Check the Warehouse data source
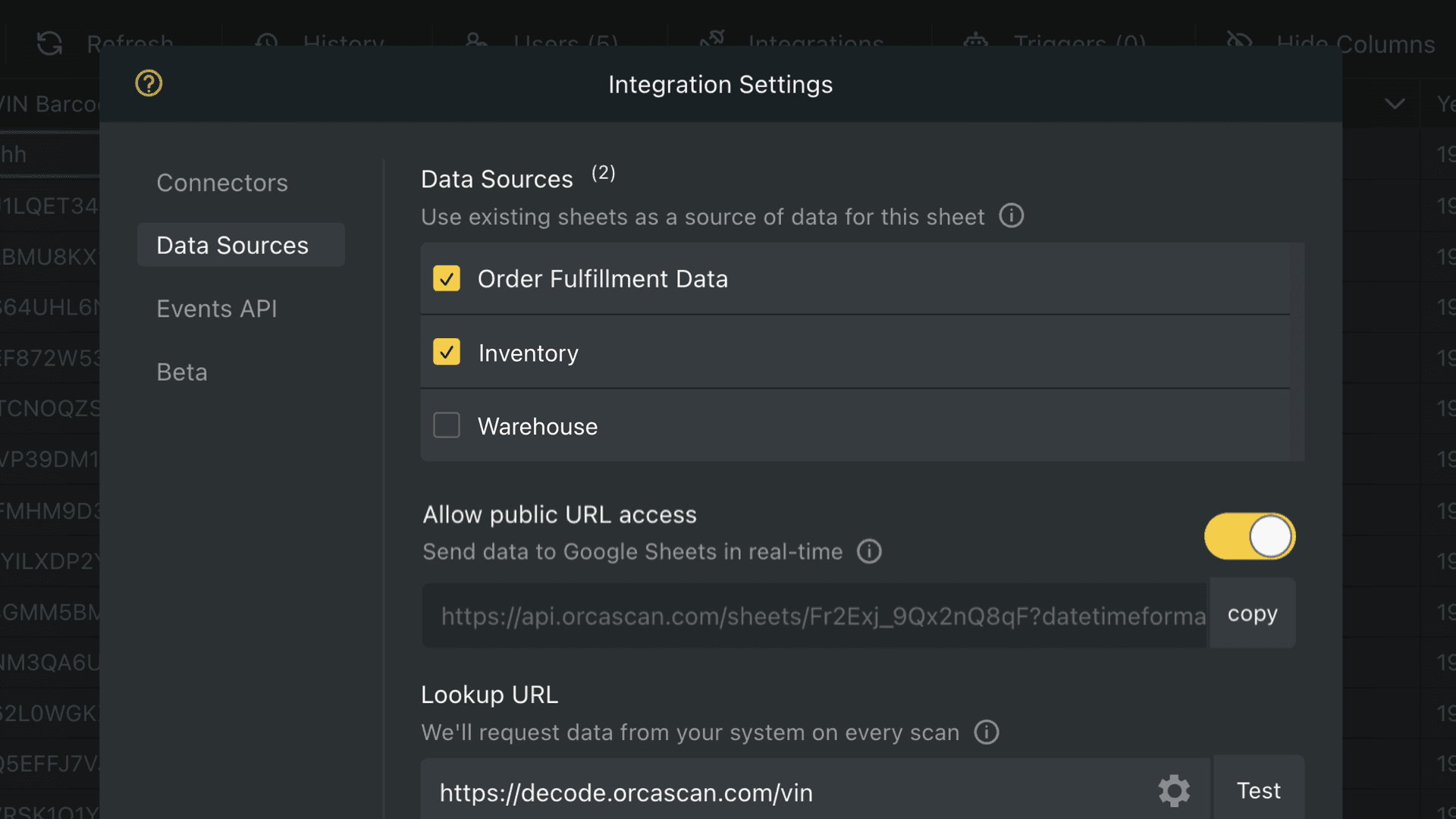Viewport: 1456px width, 819px height. pyautogui.click(x=447, y=425)
